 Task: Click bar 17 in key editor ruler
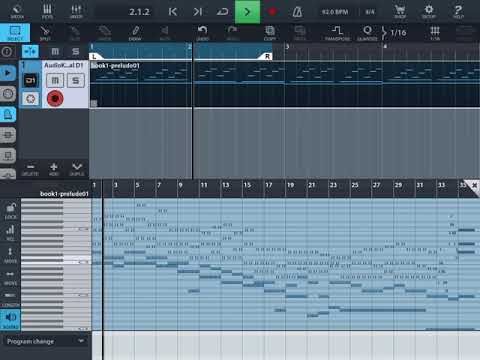269,185
